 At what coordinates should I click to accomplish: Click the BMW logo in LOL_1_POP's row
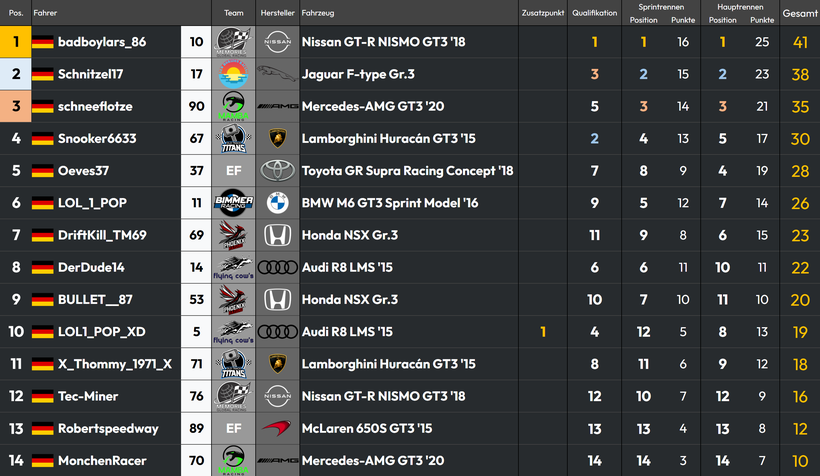pos(278,203)
